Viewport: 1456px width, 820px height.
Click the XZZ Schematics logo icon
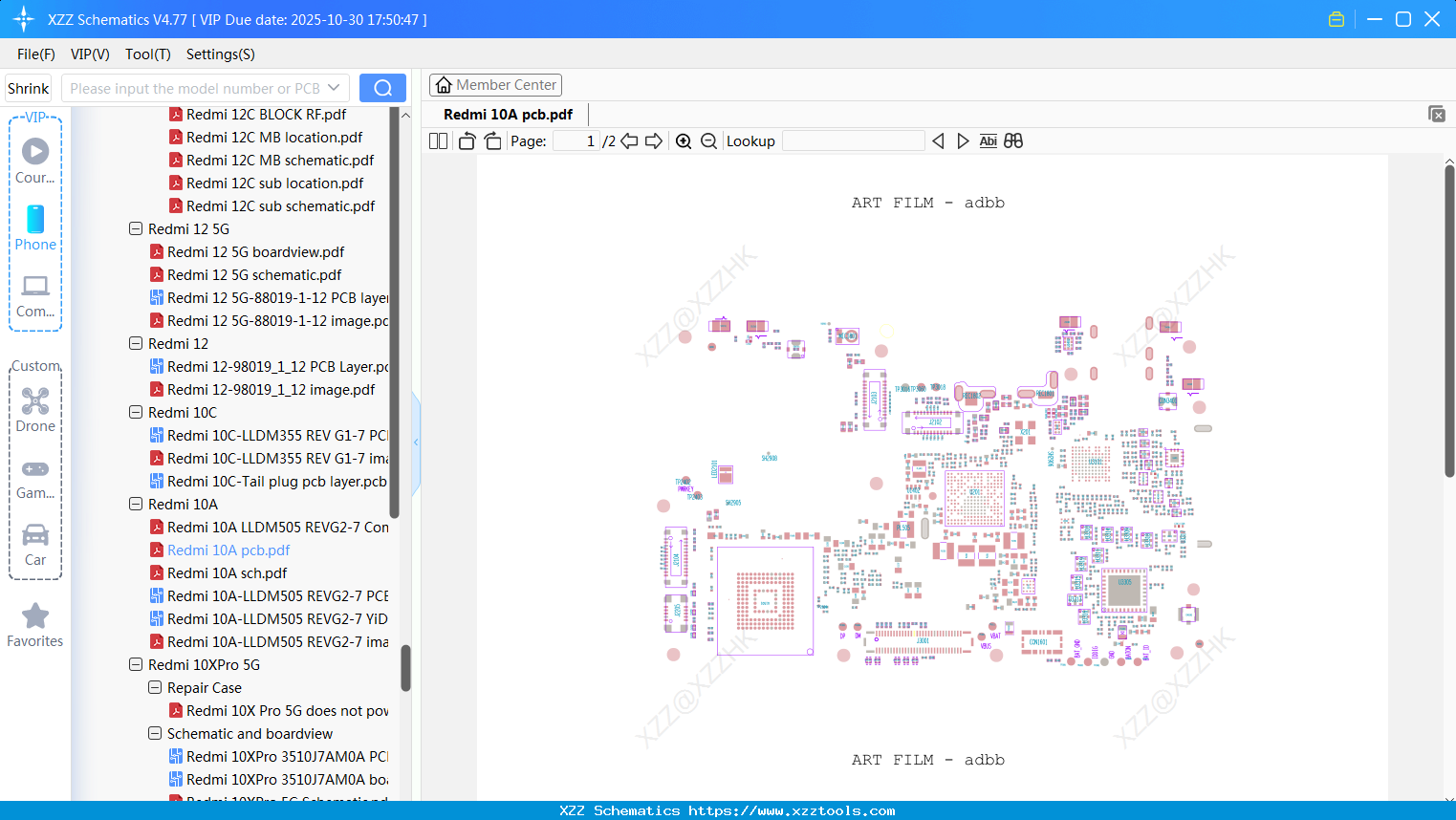click(x=24, y=19)
